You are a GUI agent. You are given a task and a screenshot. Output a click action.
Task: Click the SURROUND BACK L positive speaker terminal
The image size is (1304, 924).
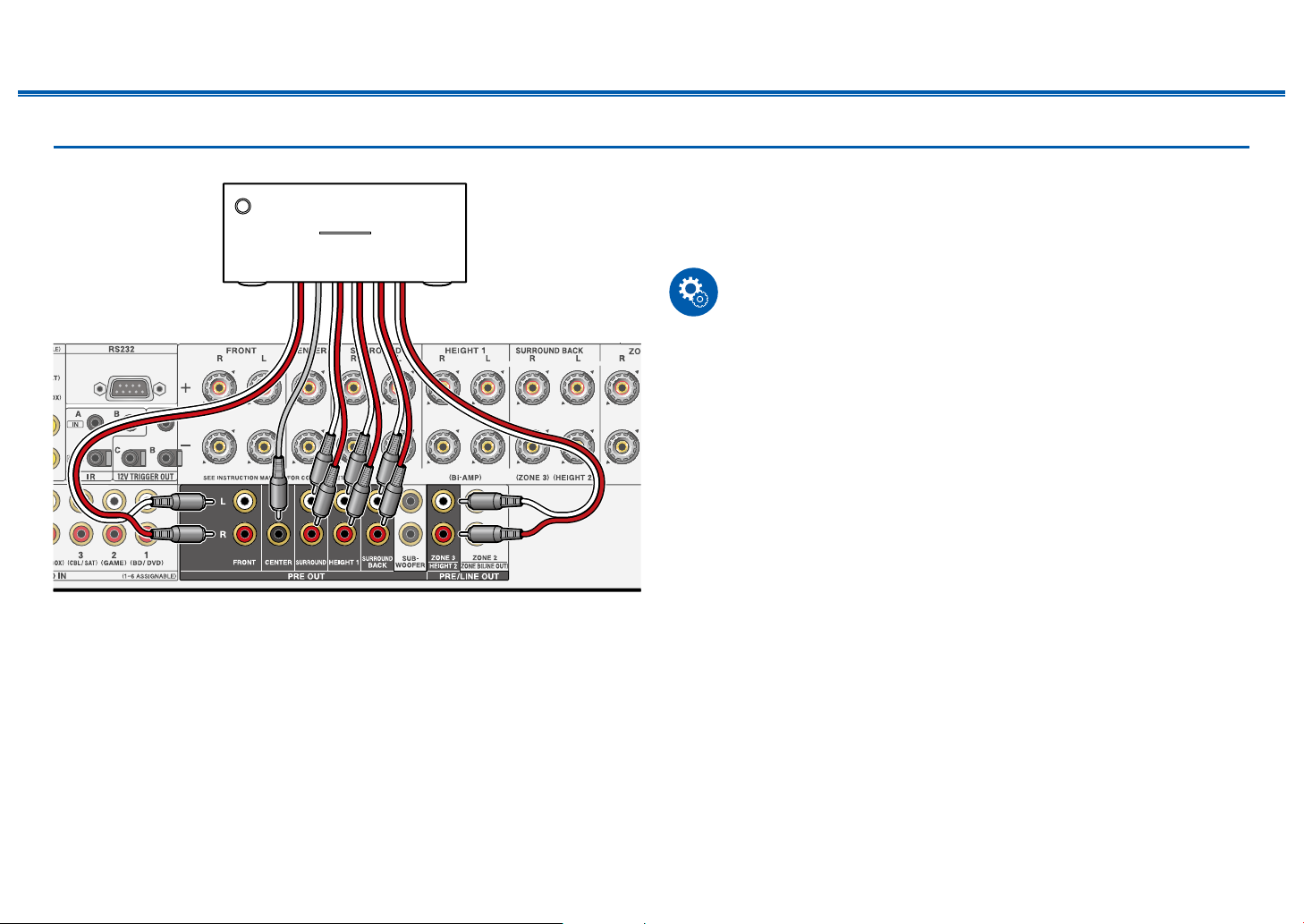tap(577, 389)
